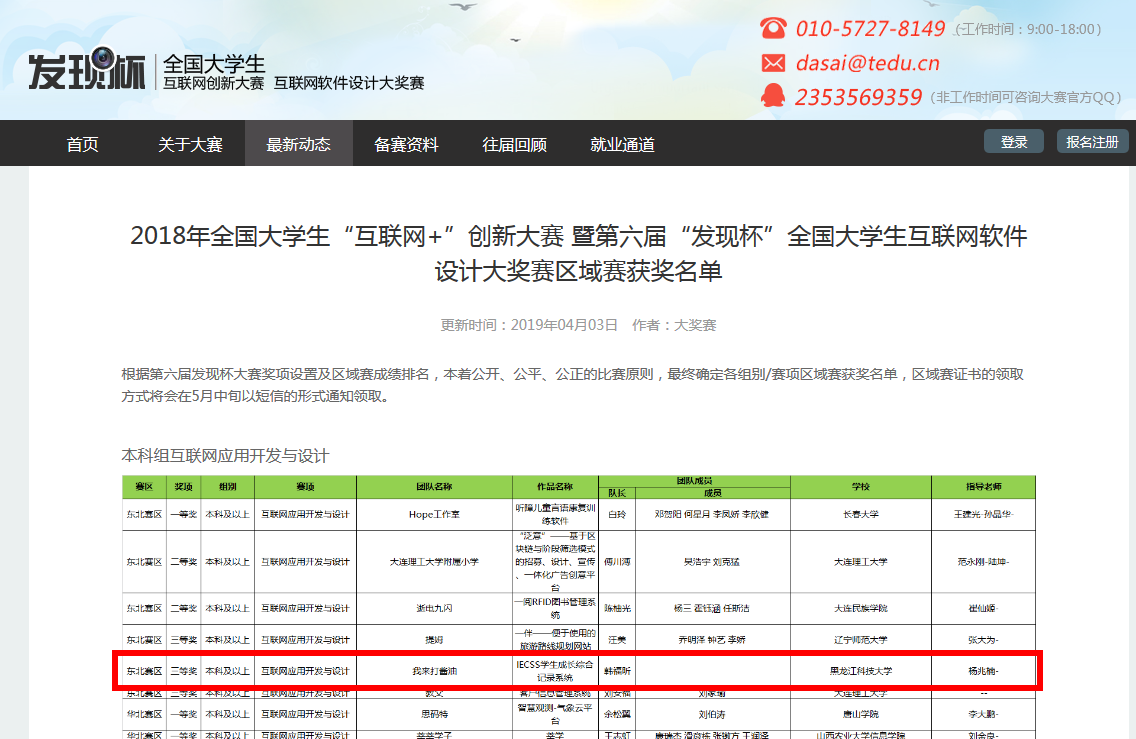Click the red telephone icon
The image size is (1136, 739).
click(x=773, y=28)
